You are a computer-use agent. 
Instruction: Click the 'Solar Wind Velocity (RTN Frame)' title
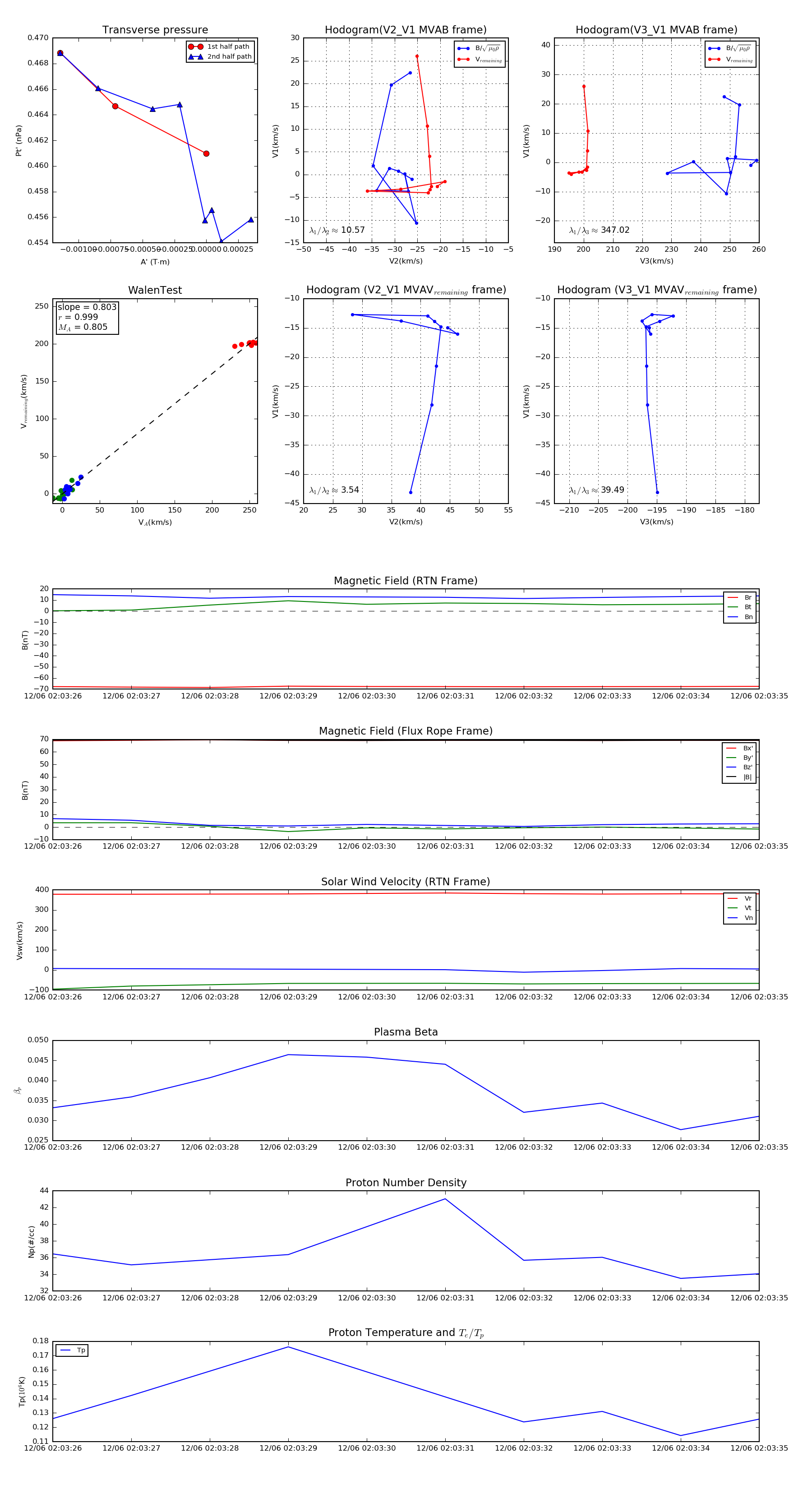406,882
